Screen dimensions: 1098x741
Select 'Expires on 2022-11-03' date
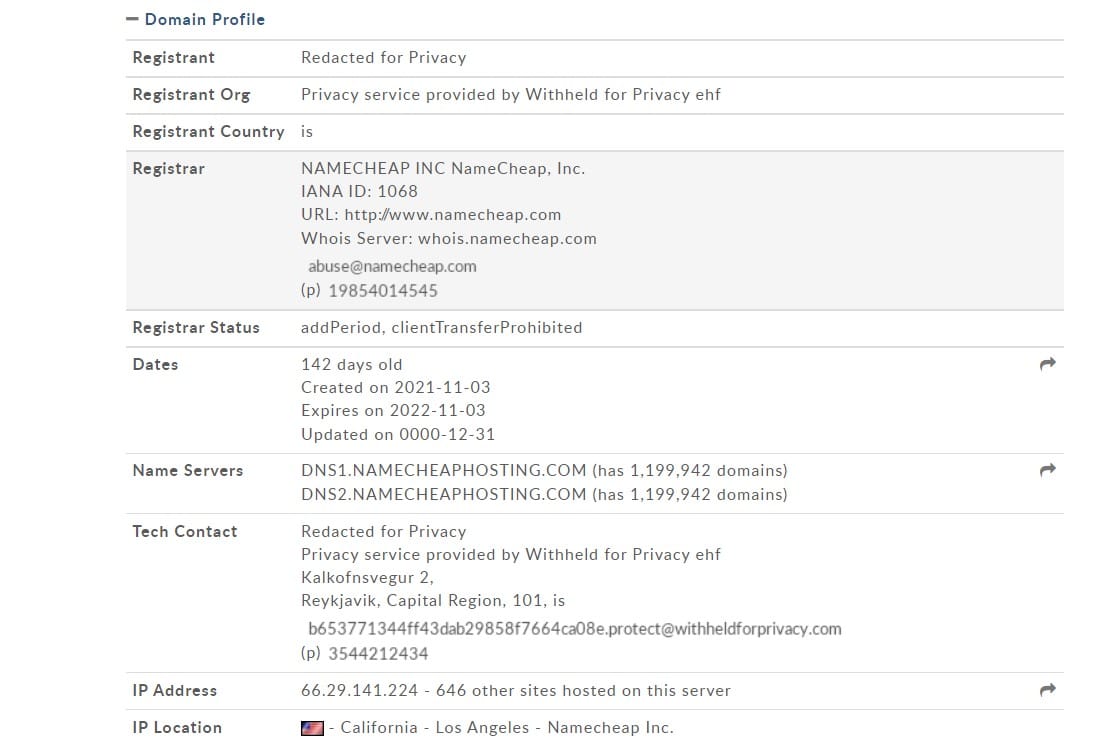(x=393, y=410)
